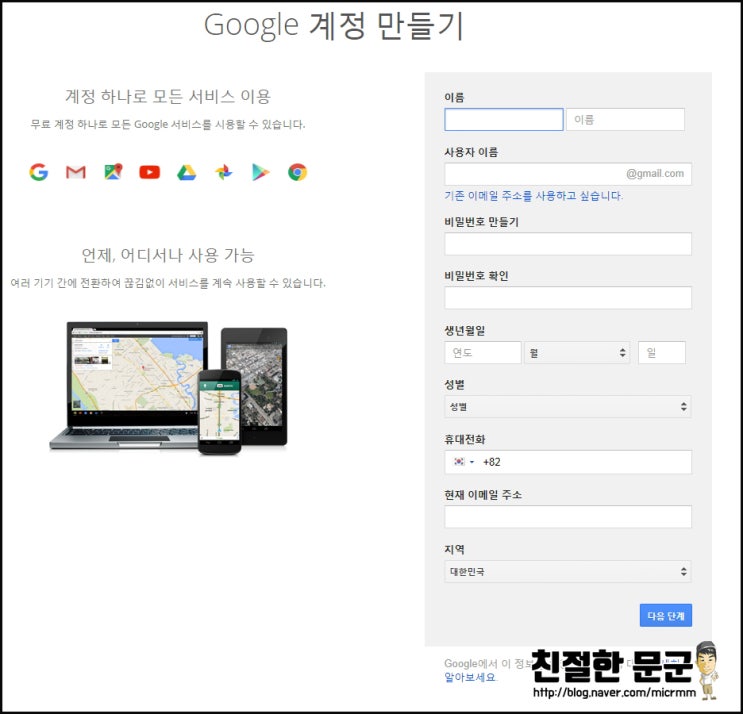This screenshot has height=714, width=743.
Task: Click the laptop showing Google Maps
Action: tap(128, 385)
